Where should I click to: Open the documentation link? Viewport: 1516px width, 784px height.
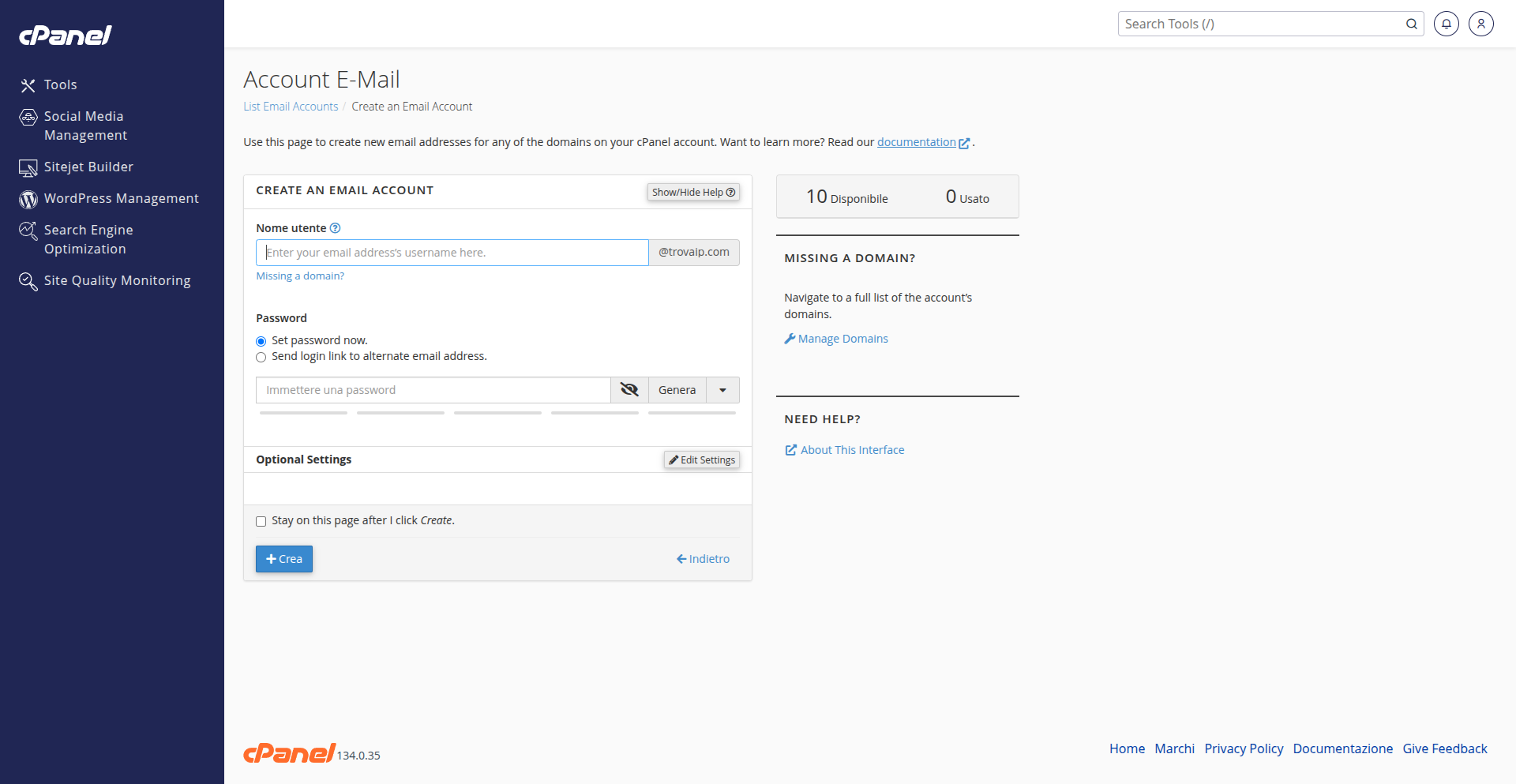(917, 142)
